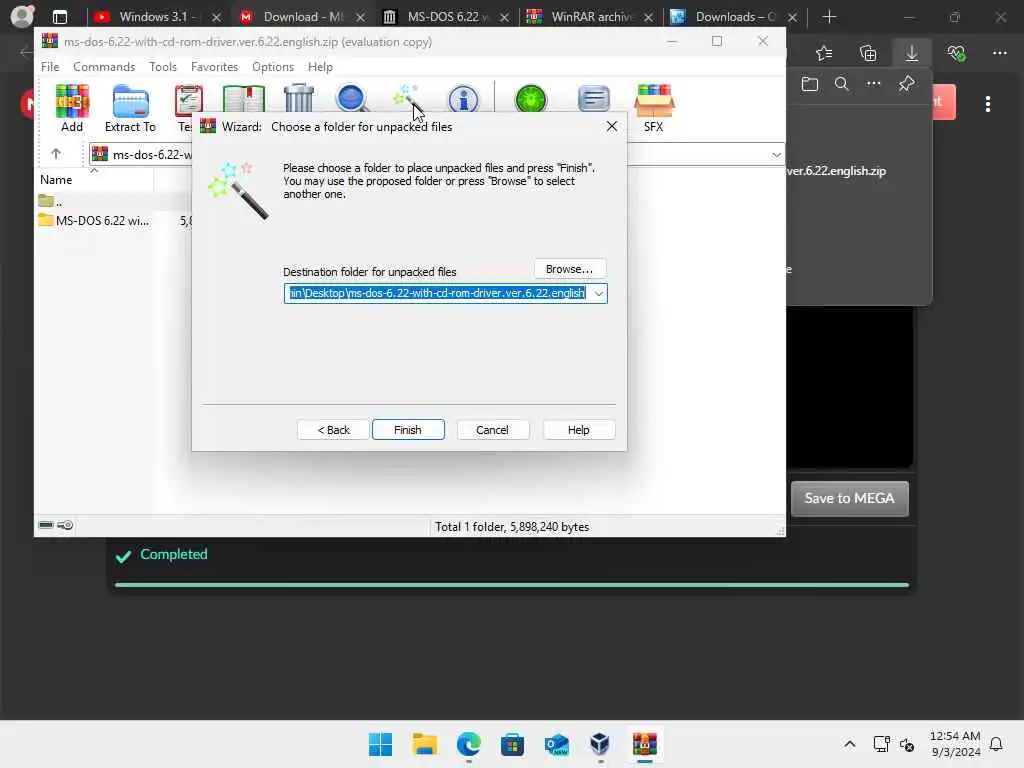Screen dimensions: 1024x768
Task: Open Microsoft Edge from taskbar
Action: (468, 744)
